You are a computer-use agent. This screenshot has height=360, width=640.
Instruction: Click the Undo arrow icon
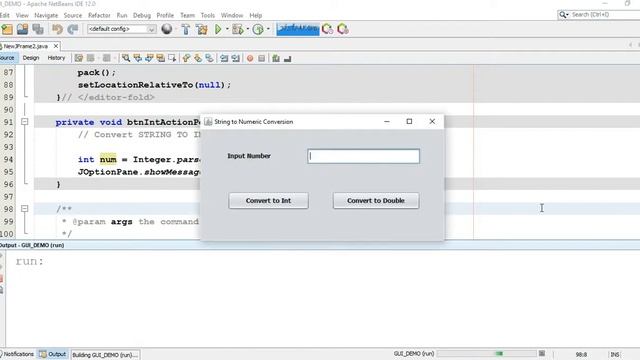[x=57, y=29]
